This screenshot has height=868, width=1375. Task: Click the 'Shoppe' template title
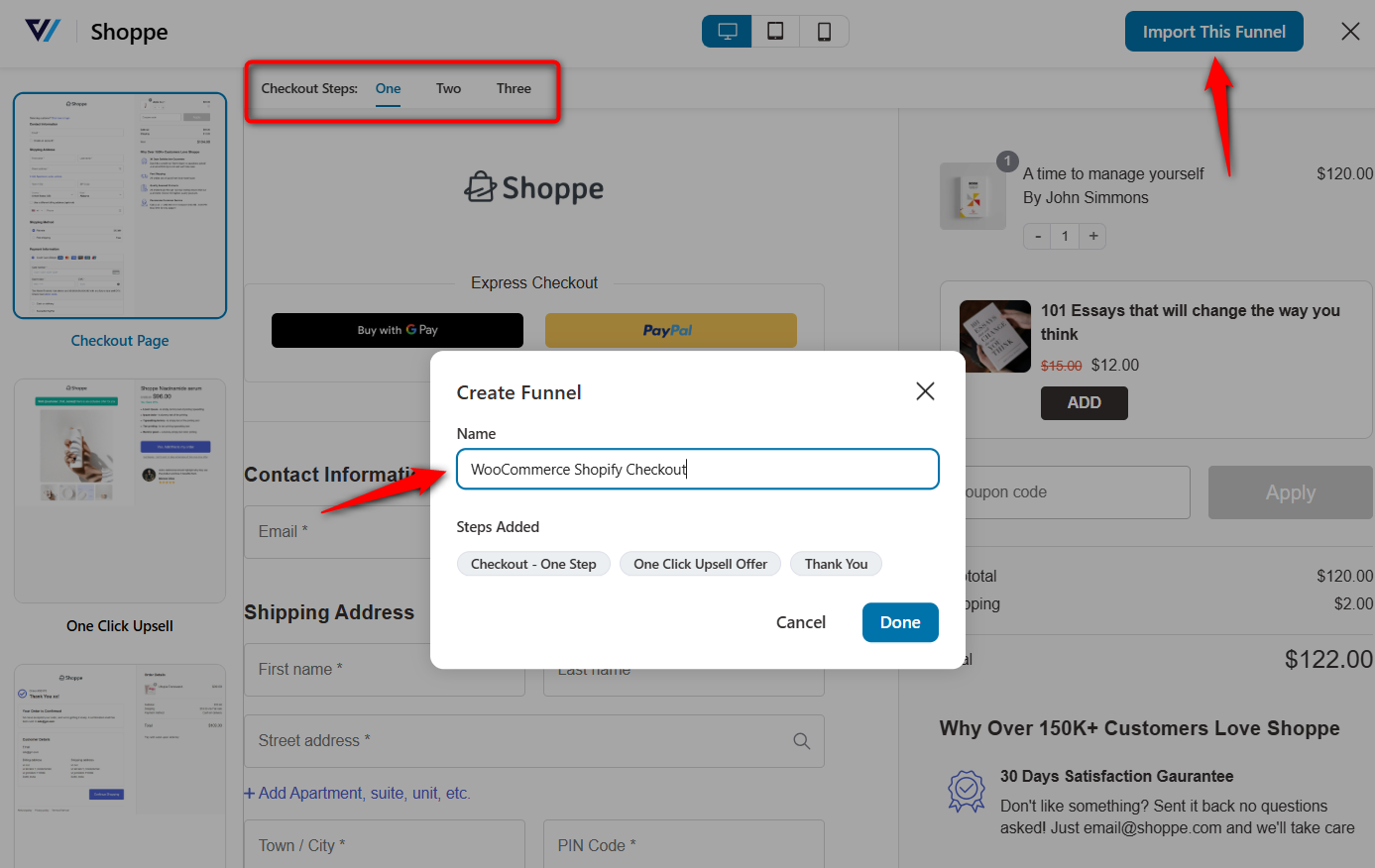click(x=129, y=32)
